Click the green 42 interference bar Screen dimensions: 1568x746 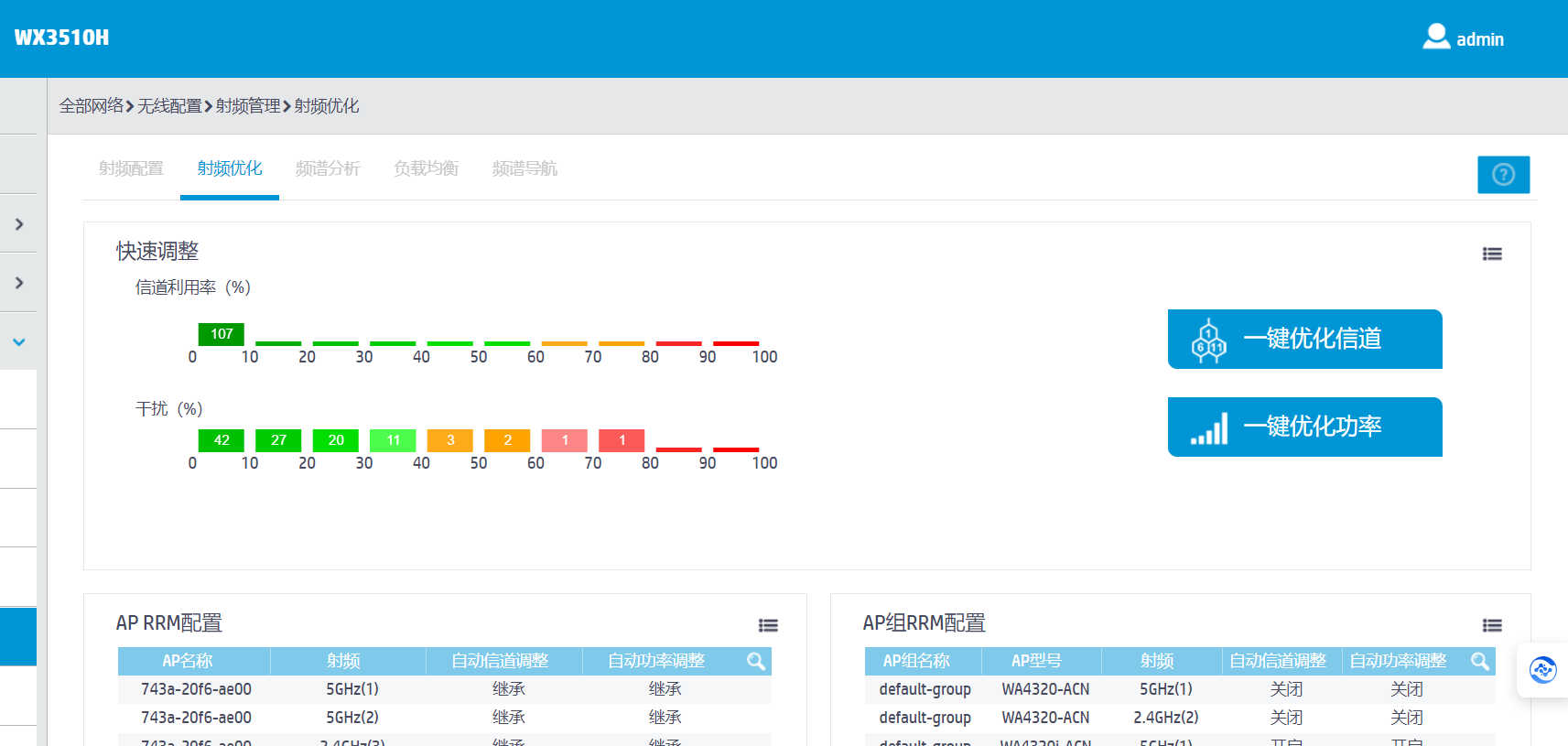click(x=222, y=440)
